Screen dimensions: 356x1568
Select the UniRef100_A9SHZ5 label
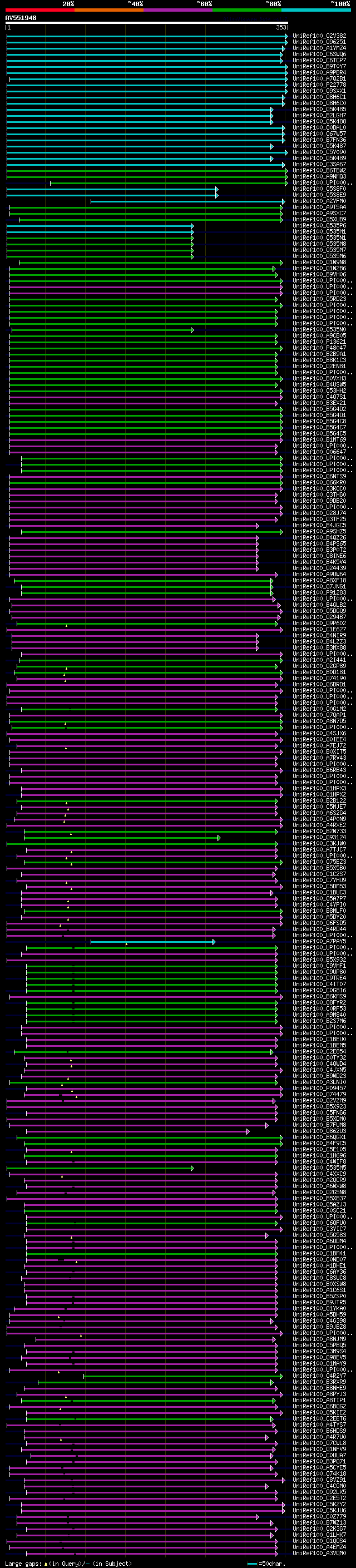coord(319,531)
